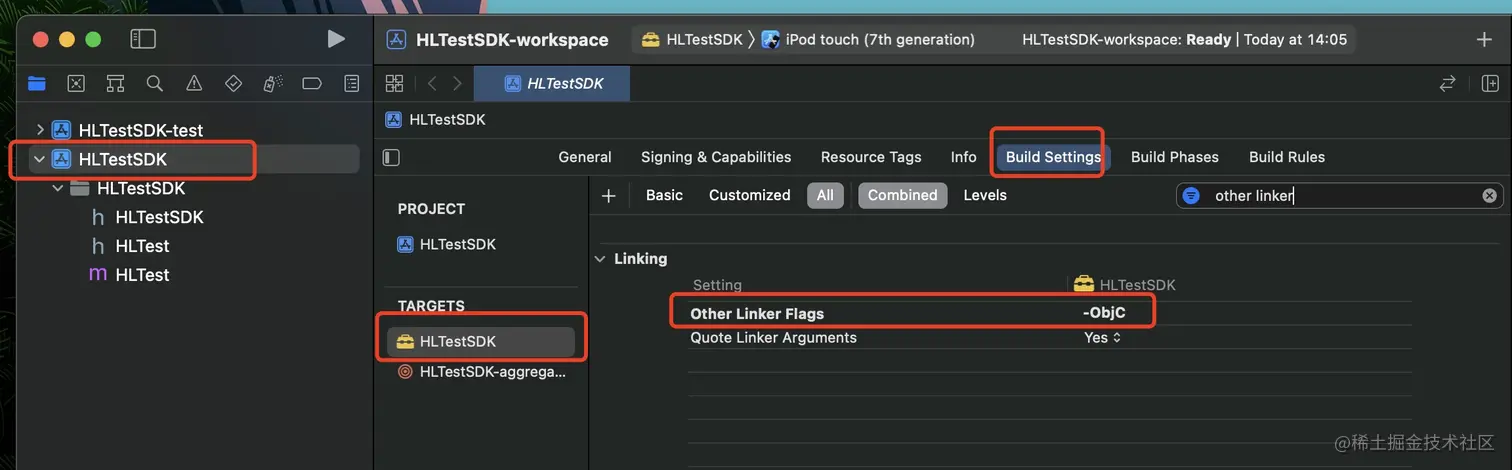Select the Other Linker Flags setting

click(757, 314)
